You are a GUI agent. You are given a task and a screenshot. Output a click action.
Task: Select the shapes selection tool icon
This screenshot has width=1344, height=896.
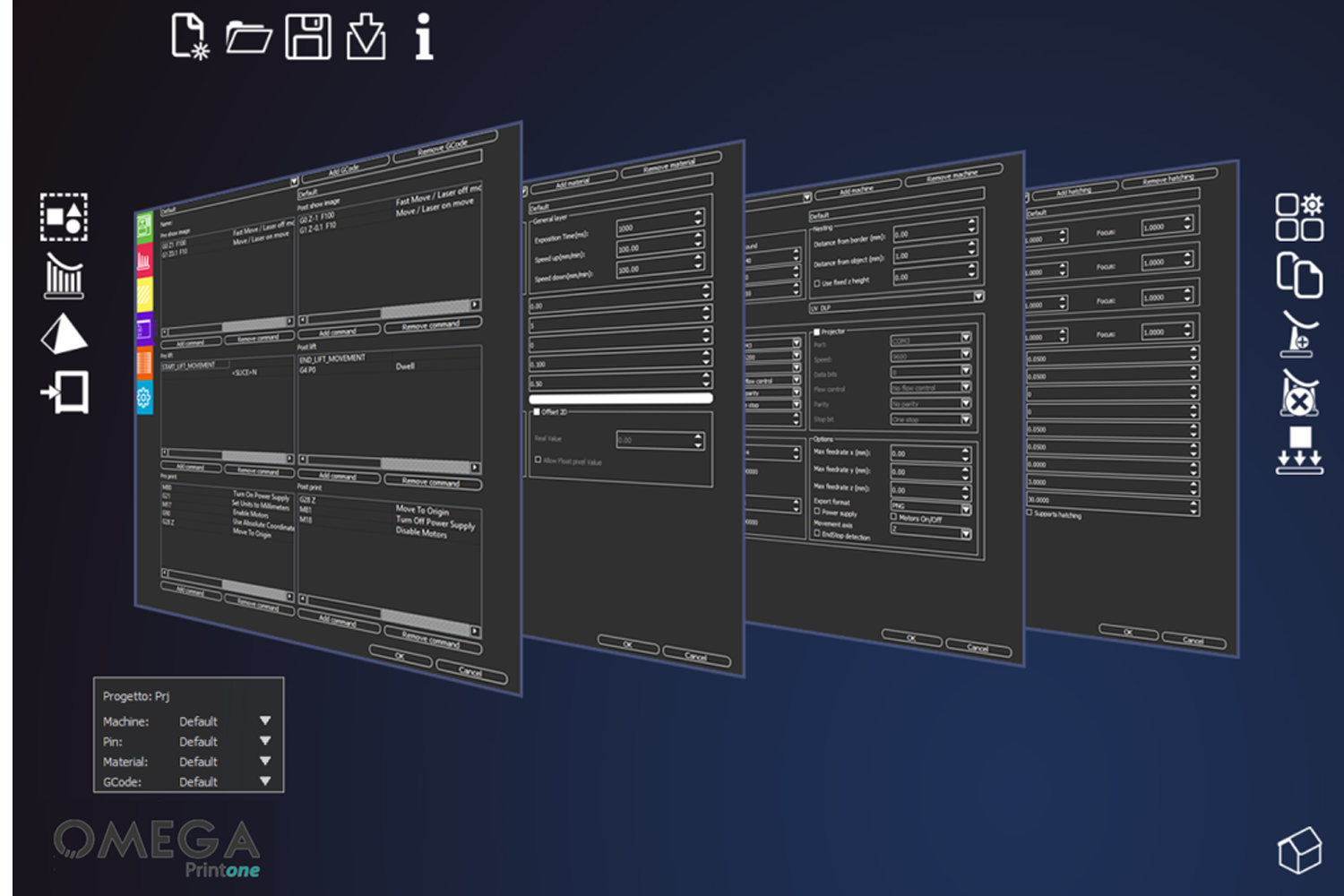pos(64,217)
